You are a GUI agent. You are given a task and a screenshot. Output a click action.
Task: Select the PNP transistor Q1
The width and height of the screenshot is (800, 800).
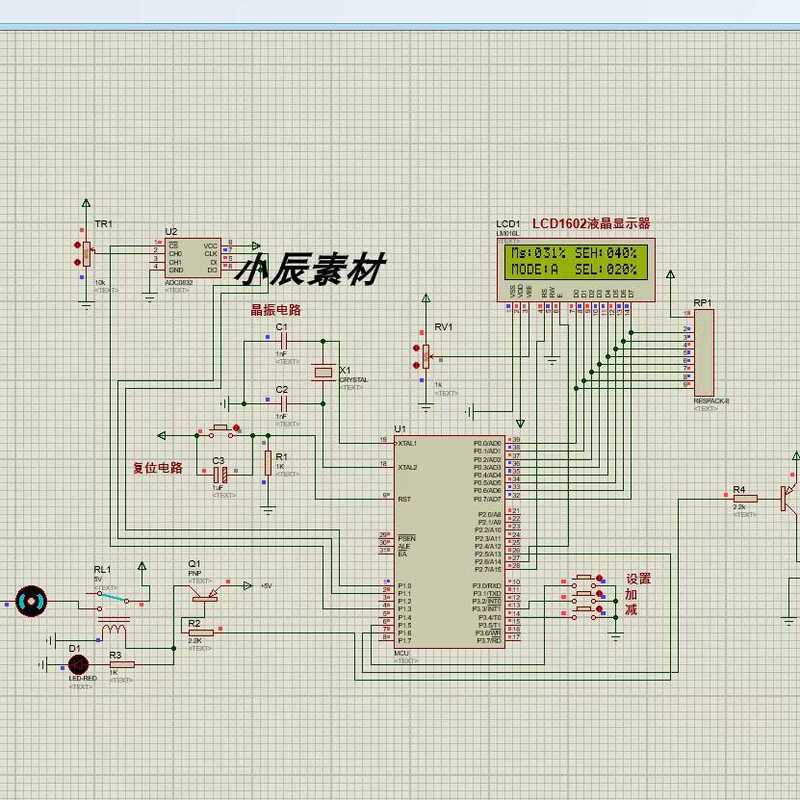pyautogui.click(x=205, y=593)
